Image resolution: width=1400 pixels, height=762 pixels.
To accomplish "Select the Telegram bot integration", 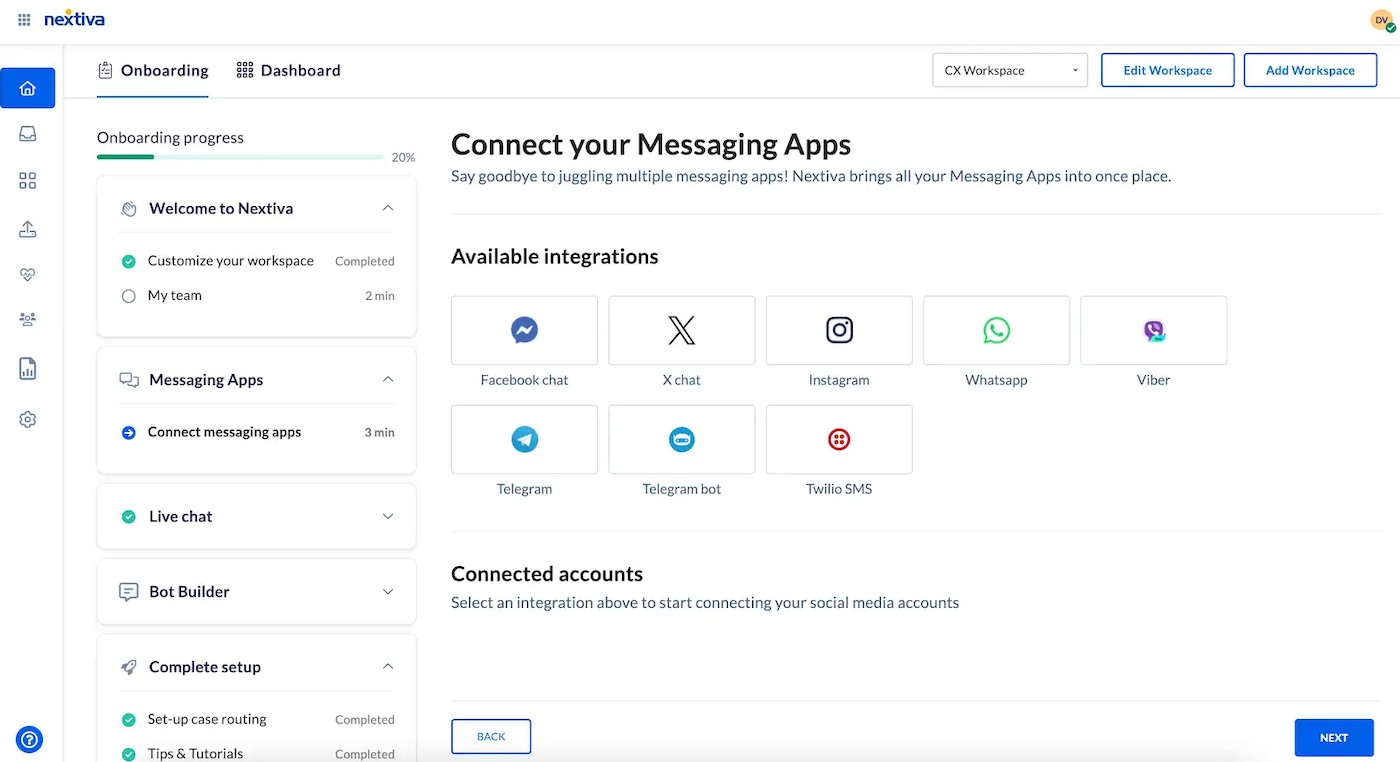I will tap(681, 439).
